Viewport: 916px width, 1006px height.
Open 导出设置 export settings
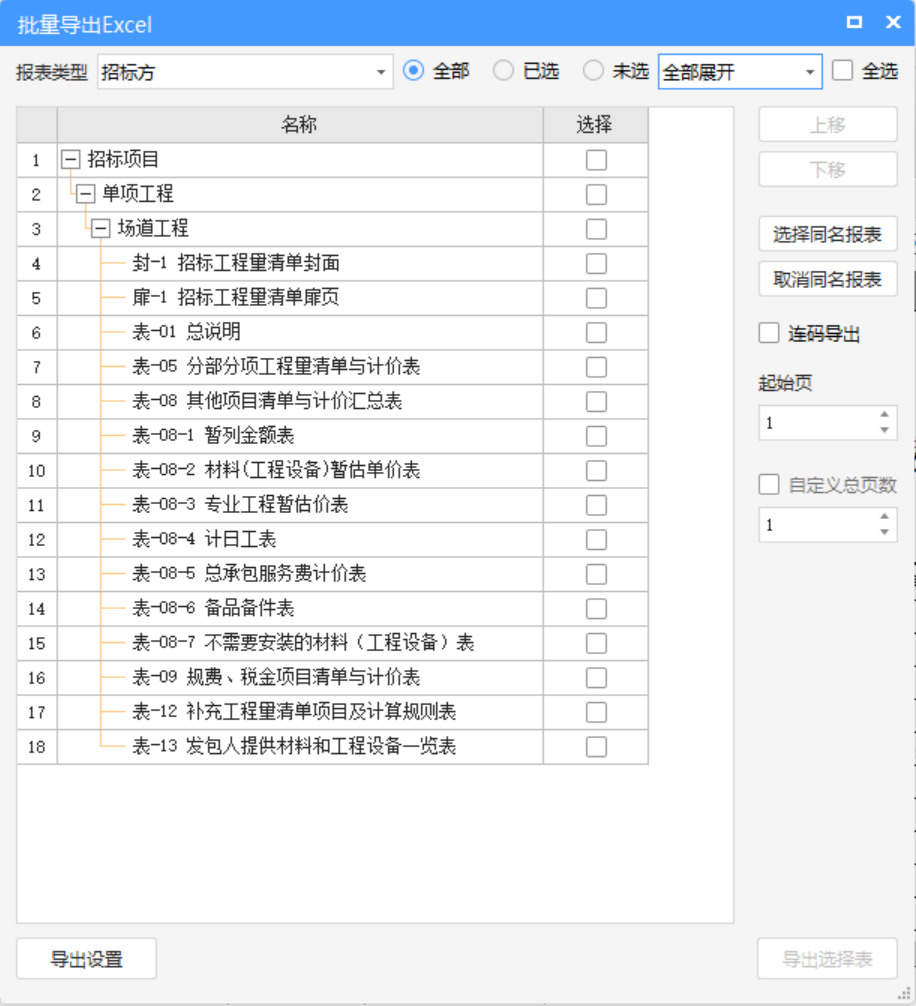tap(87, 959)
